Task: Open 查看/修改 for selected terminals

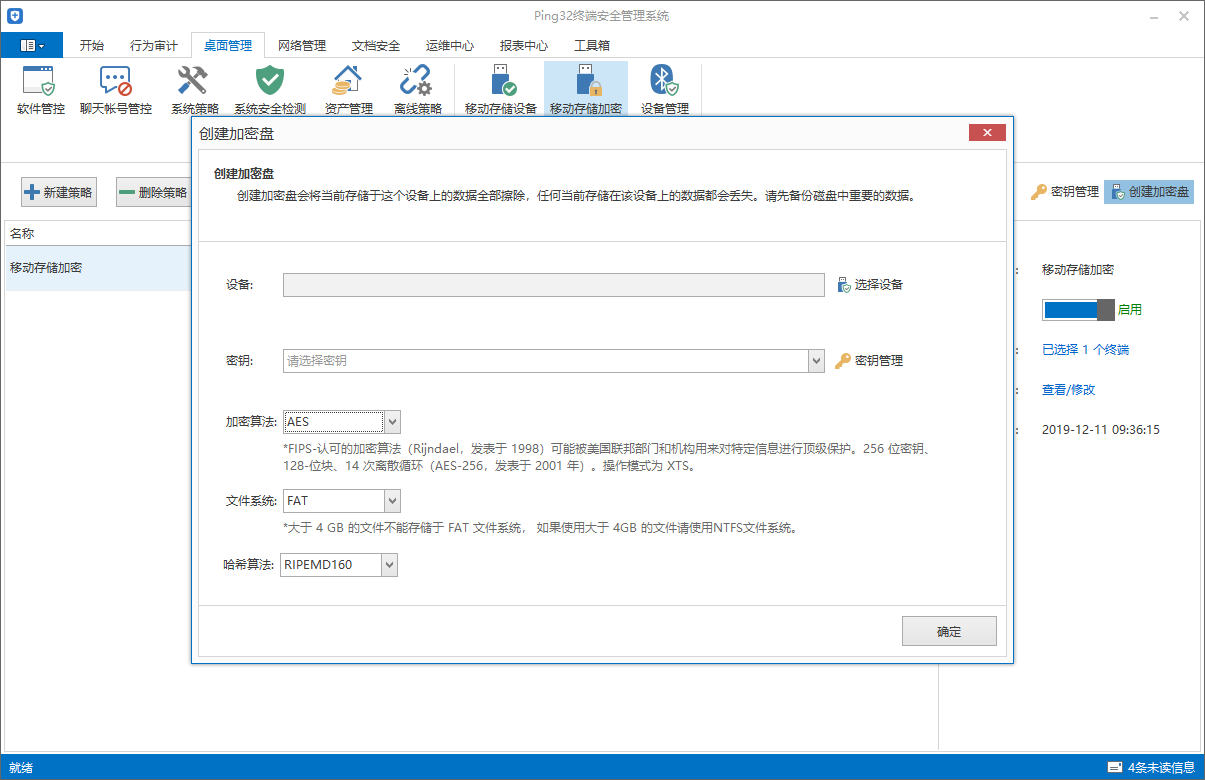Action: [1071, 388]
